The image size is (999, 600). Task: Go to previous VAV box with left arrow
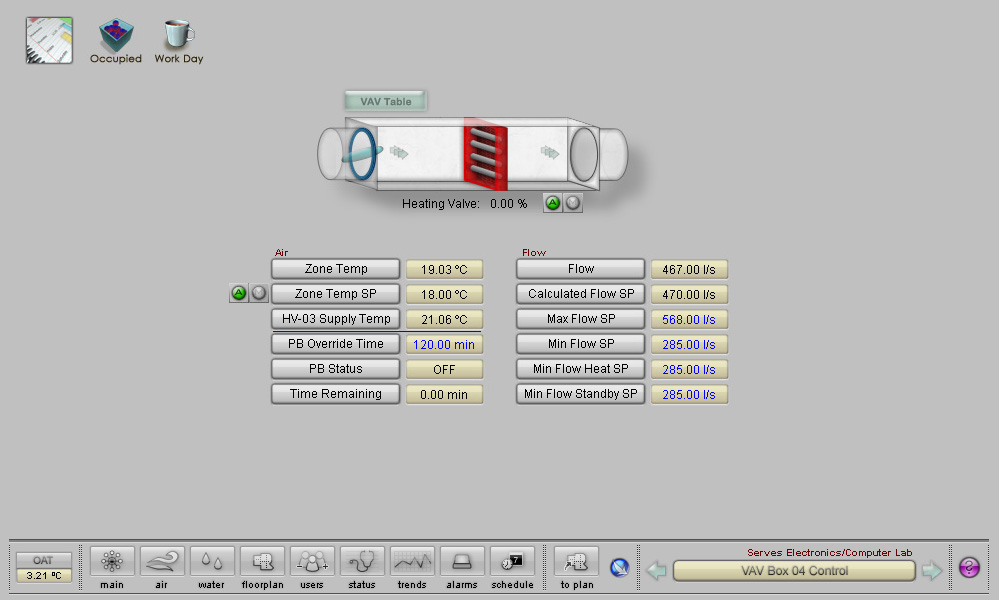[x=657, y=571]
